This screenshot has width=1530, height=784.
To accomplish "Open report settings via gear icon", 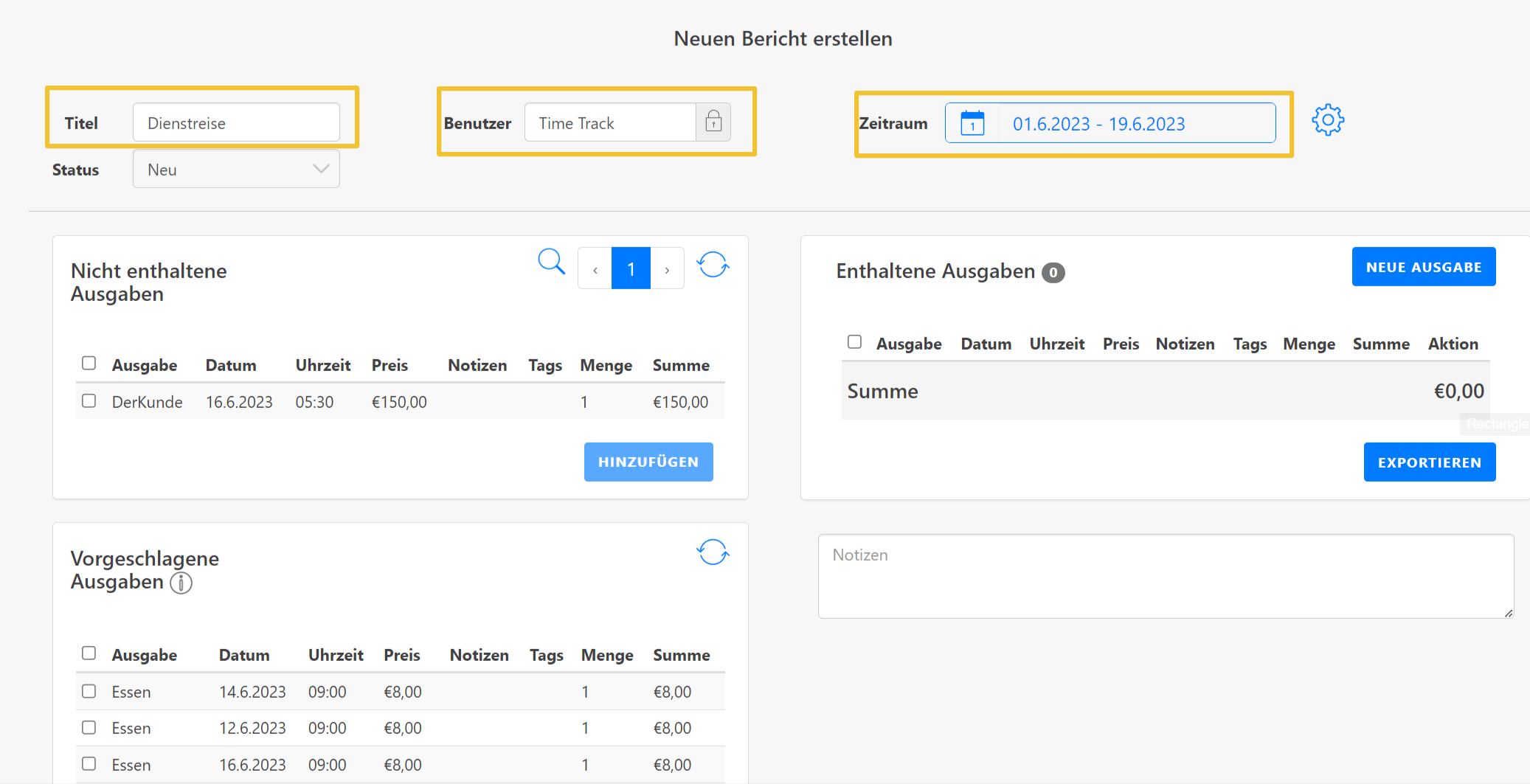I will (1328, 119).
